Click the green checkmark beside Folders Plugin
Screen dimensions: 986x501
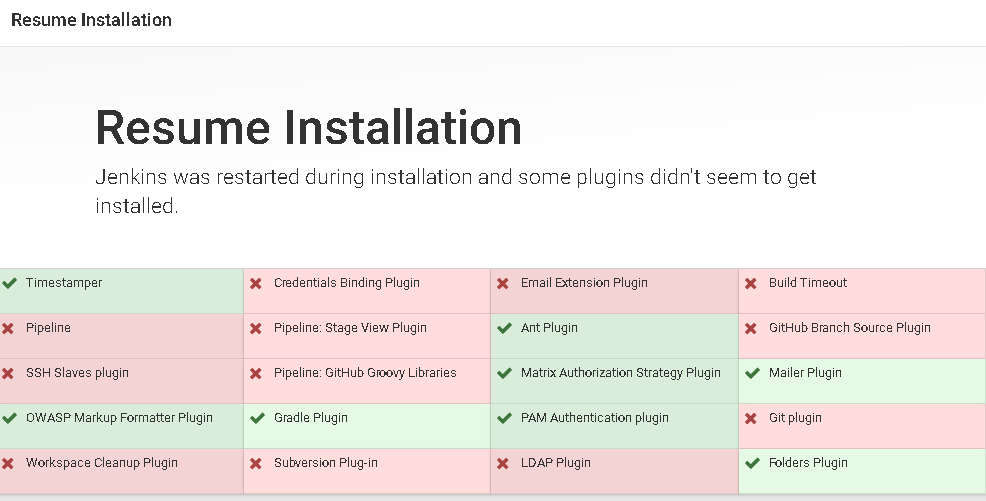pos(752,463)
